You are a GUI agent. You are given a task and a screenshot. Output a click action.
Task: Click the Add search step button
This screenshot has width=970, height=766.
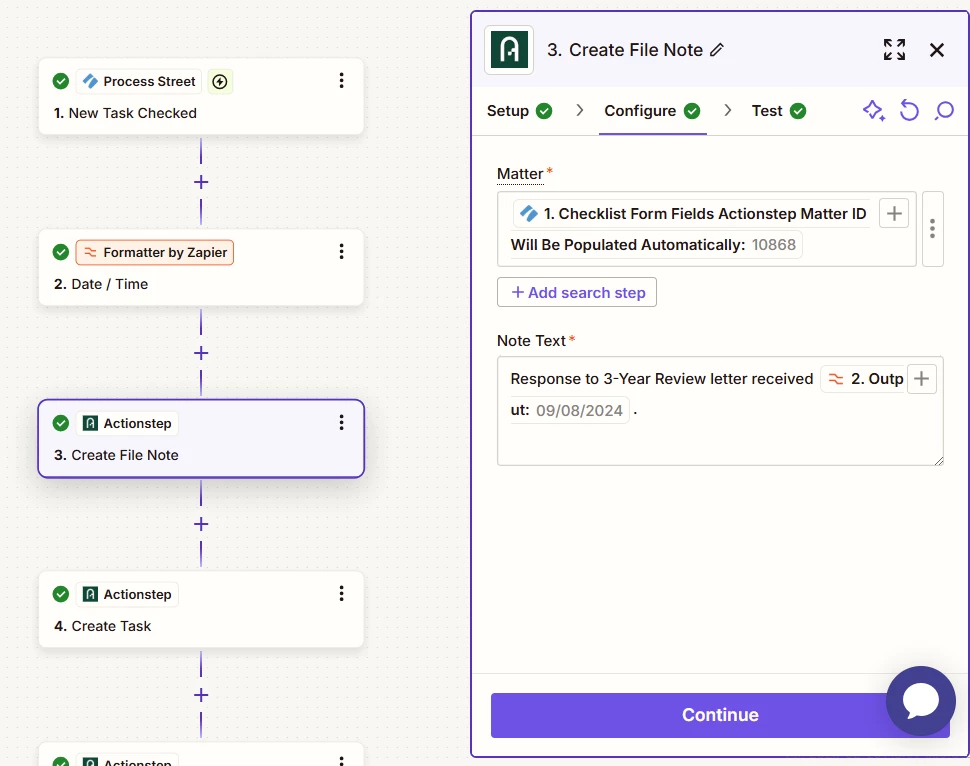(x=577, y=292)
